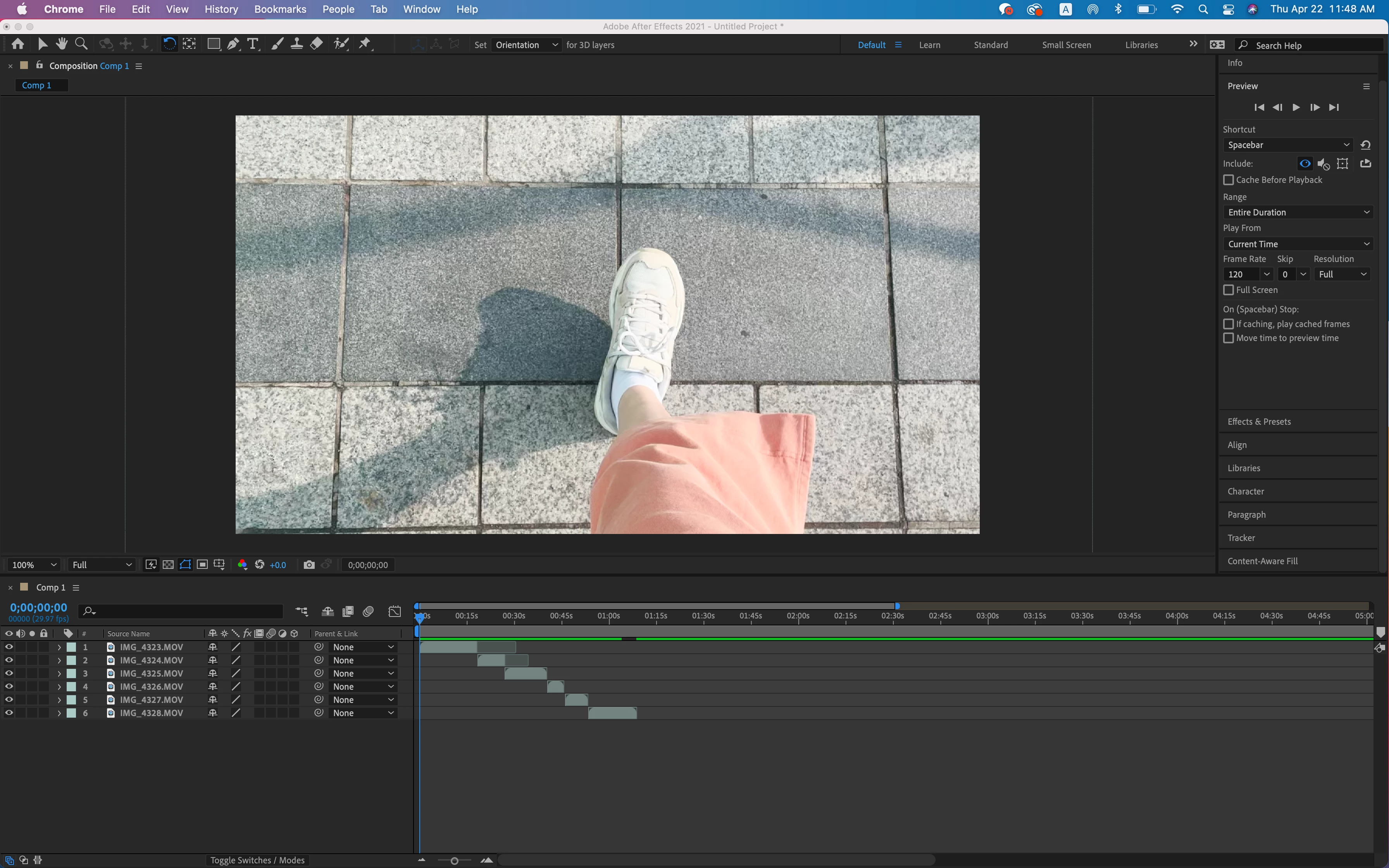Take snapshot with camera icon
The width and height of the screenshot is (1389, 868).
(x=309, y=565)
